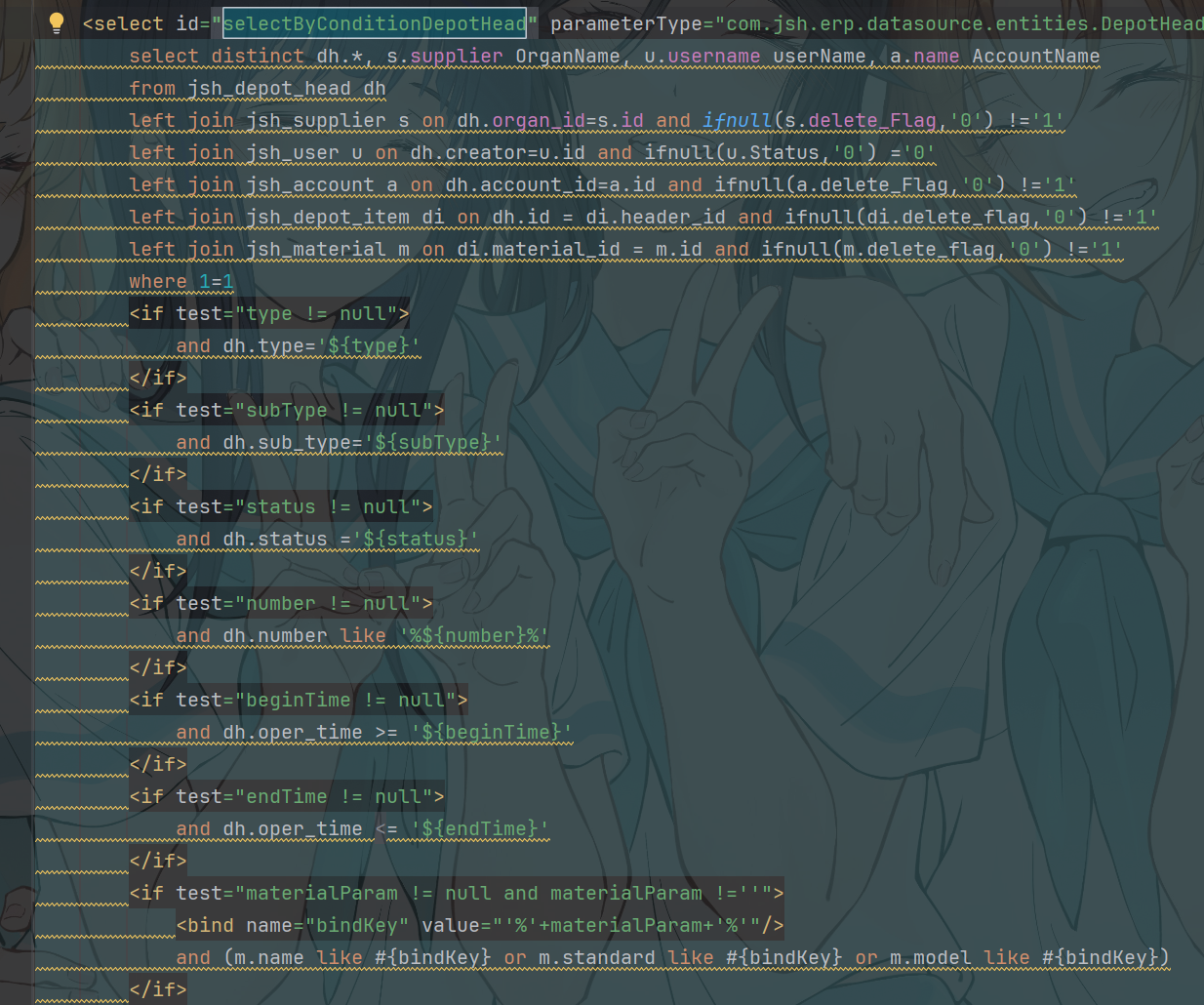Click the OrganName column alias
This screenshot has height=1005, width=1204.
tap(568, 56)
